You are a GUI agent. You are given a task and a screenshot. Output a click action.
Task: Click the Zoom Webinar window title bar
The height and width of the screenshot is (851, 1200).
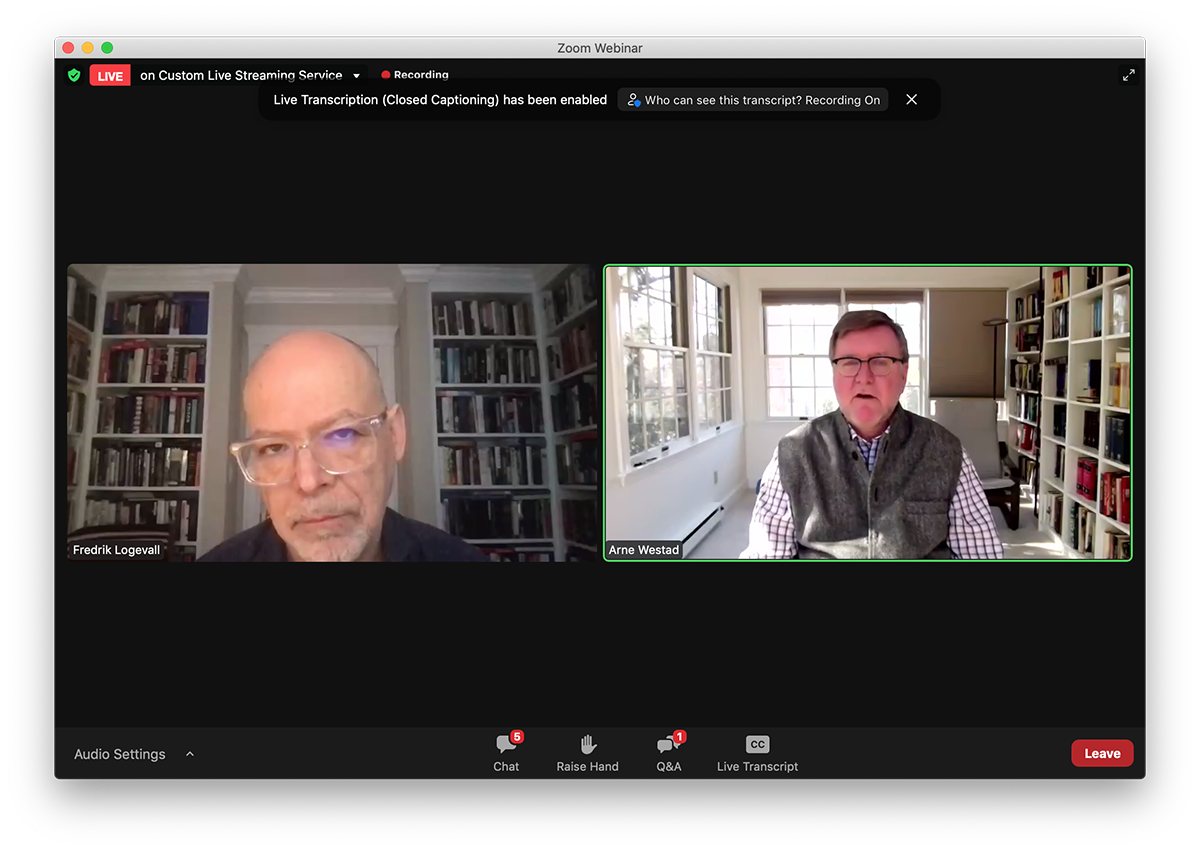click(x=600, y=48)
